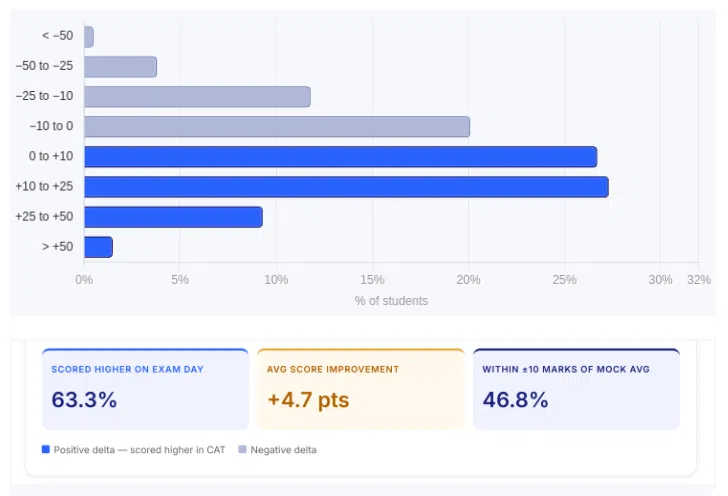Select the "−10 to 0" bar
The image size is (728, 496).
277,127
